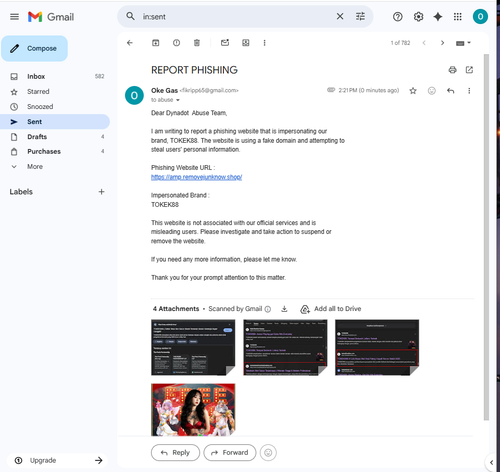The height and width of the screenshot is (472, 500).
Task: Click the reply arrow in header
Action: [450, 91]
